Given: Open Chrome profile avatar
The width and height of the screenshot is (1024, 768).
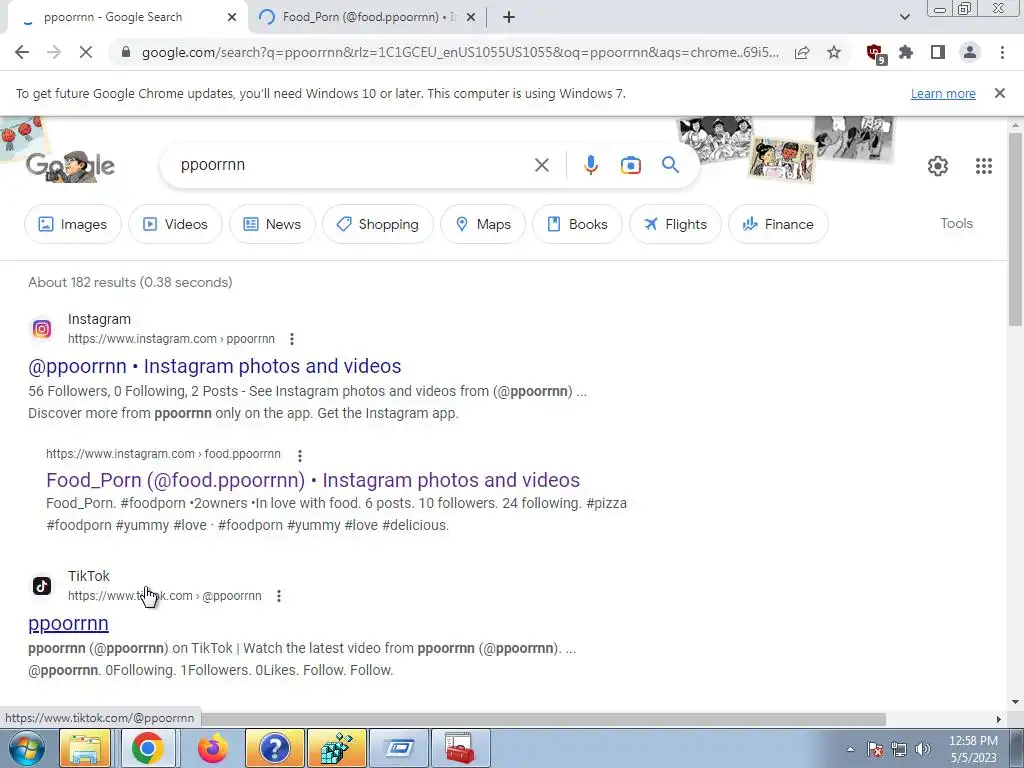Looking at the screenshot, I should coord(970,52).
